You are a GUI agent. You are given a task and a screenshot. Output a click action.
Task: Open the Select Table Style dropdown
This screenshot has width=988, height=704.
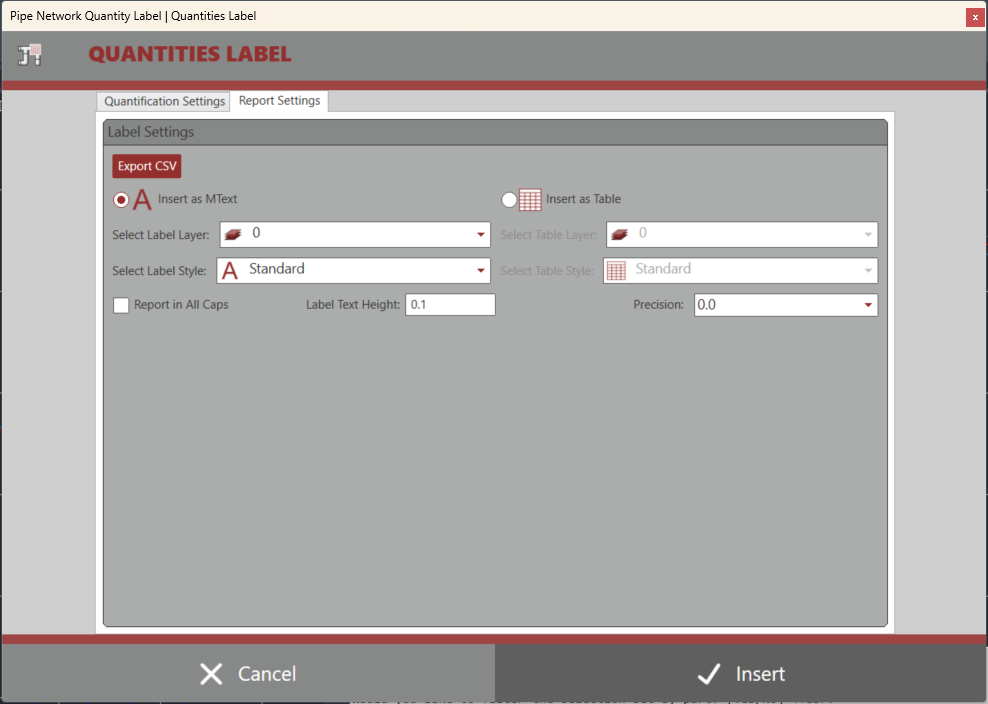click(x=740, y=270)
